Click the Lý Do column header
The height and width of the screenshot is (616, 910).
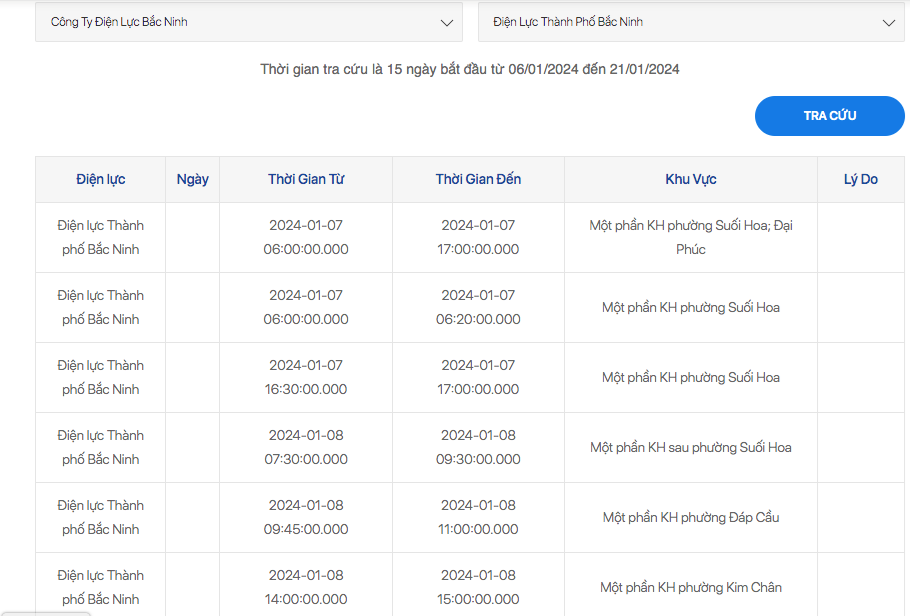tap(861, 179)
